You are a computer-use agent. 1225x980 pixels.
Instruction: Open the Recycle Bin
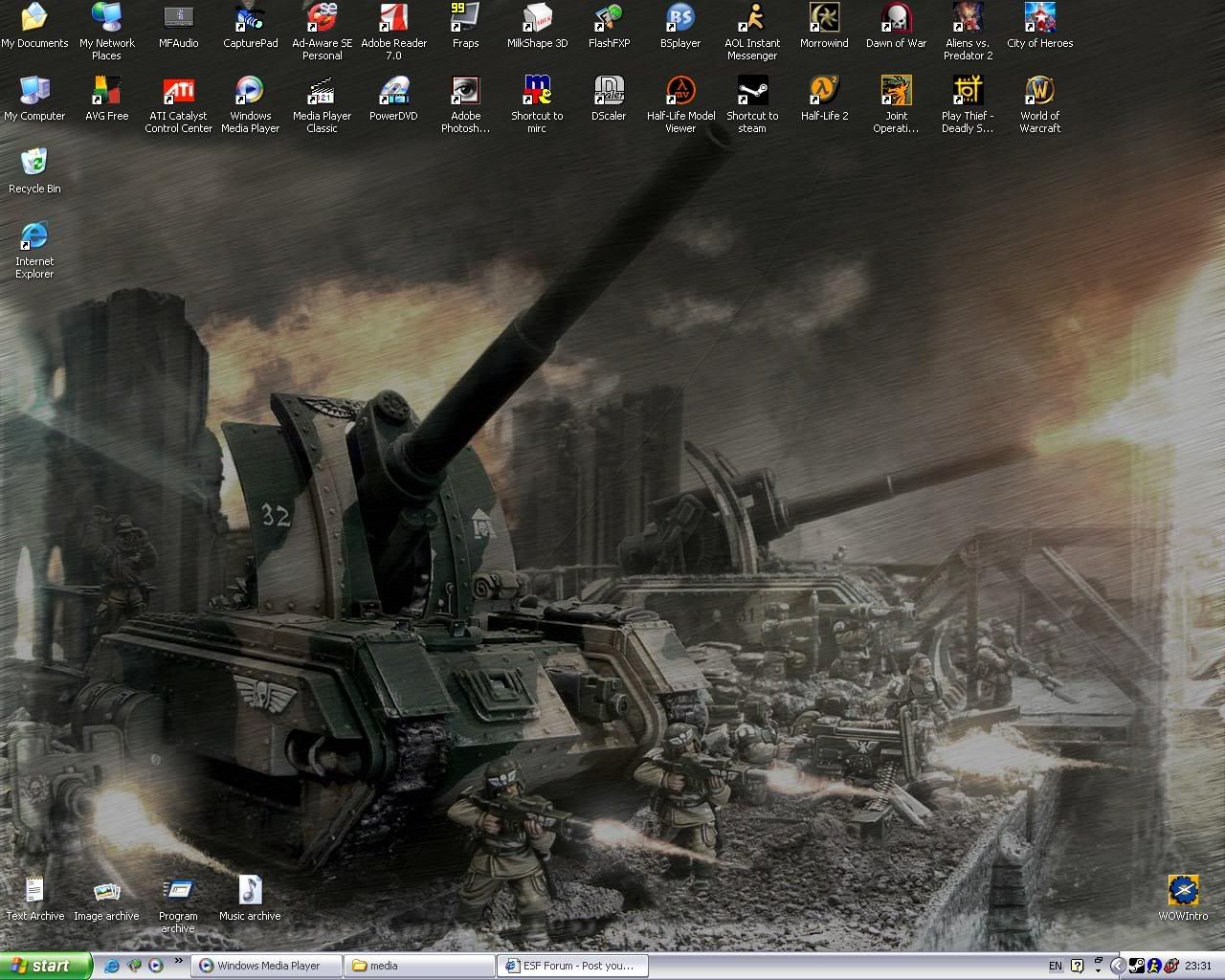pos(34,171)
